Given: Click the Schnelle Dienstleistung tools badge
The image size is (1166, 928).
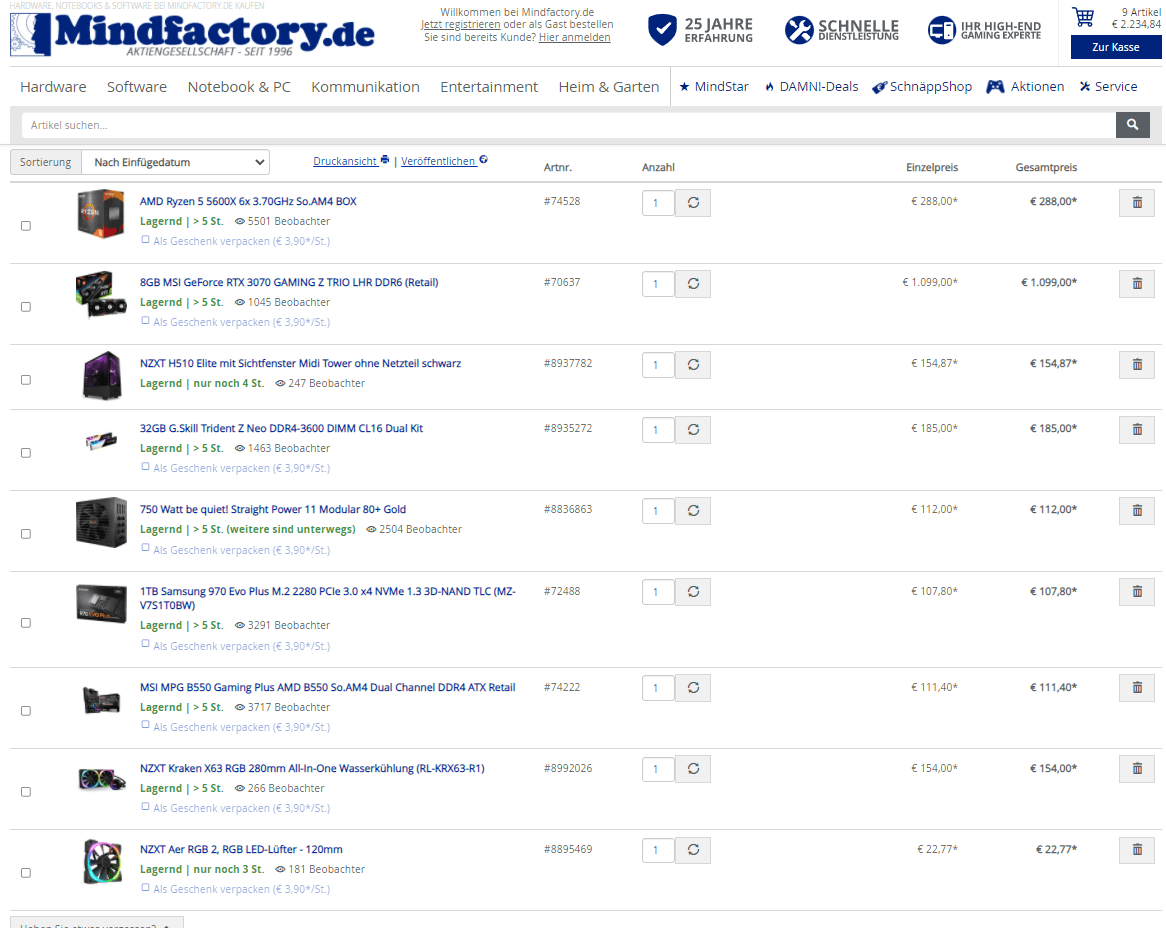Looking at the screenshot, I should point(842,30).
